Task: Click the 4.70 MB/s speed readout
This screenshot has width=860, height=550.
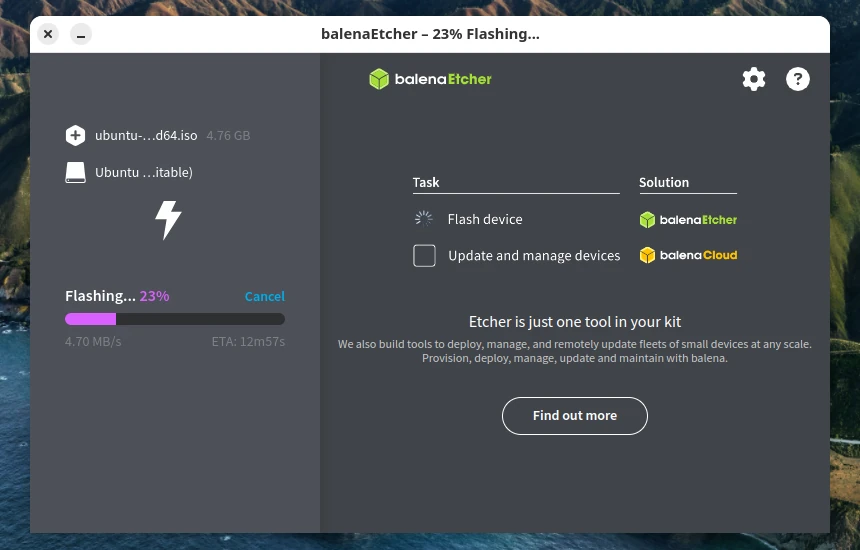Action: [x=93, y=342]
